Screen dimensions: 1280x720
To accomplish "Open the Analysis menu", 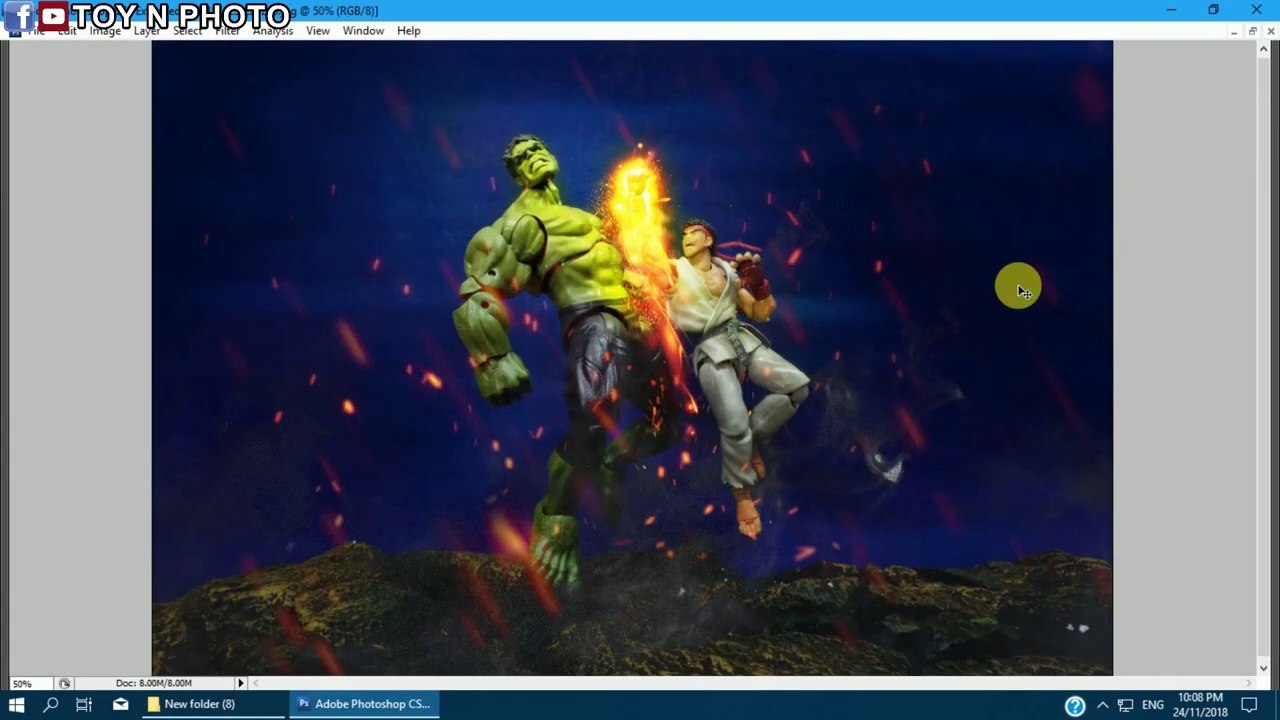I will click(x=273, y=31).
